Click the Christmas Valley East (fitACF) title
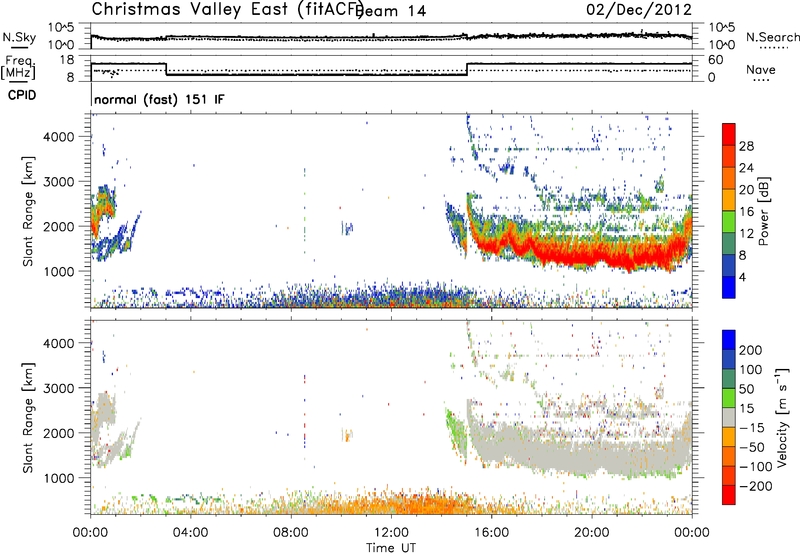This screenshot has width=800, height=554. tap(227, 10)
